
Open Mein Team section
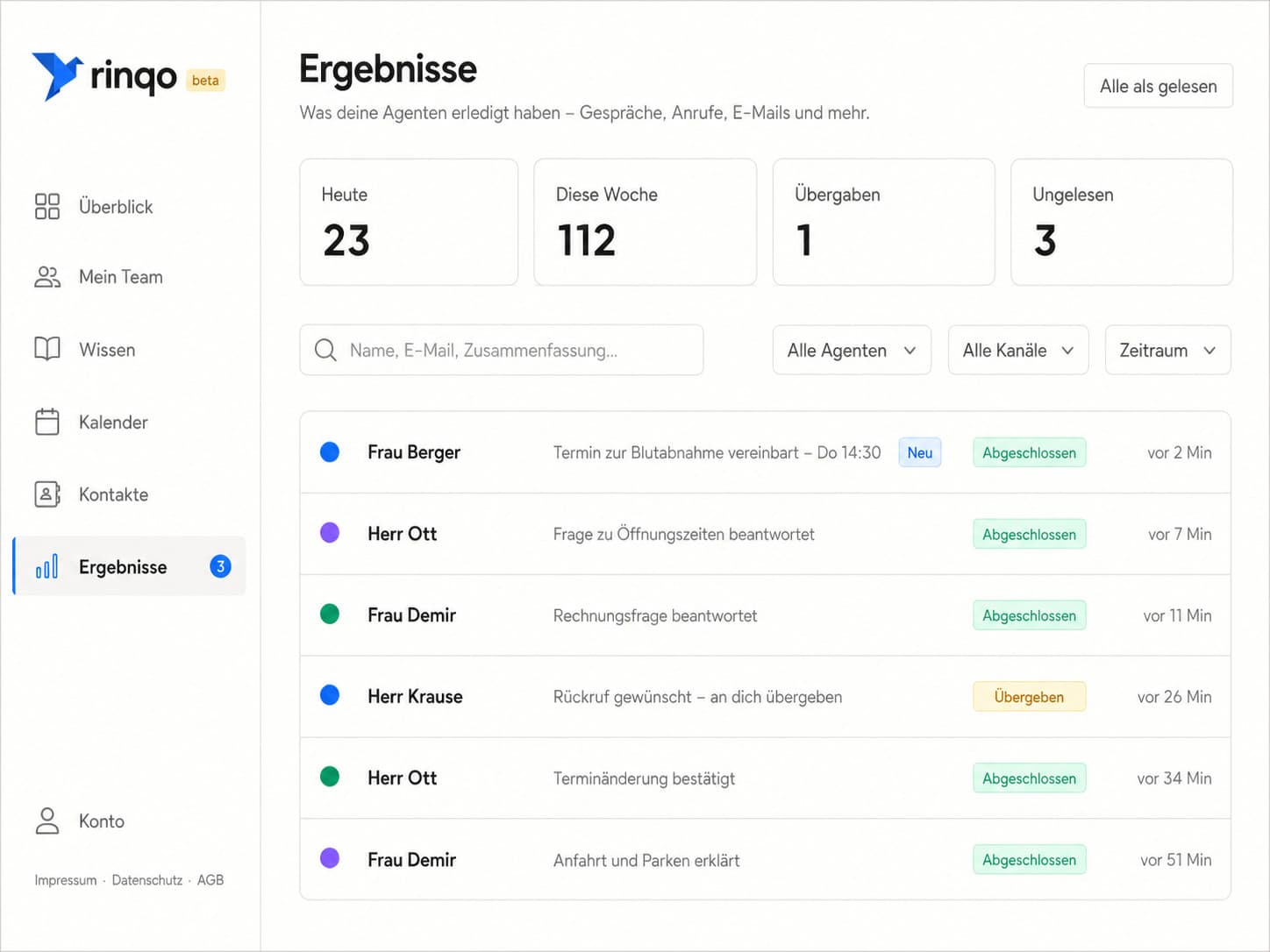pos(129,277)
